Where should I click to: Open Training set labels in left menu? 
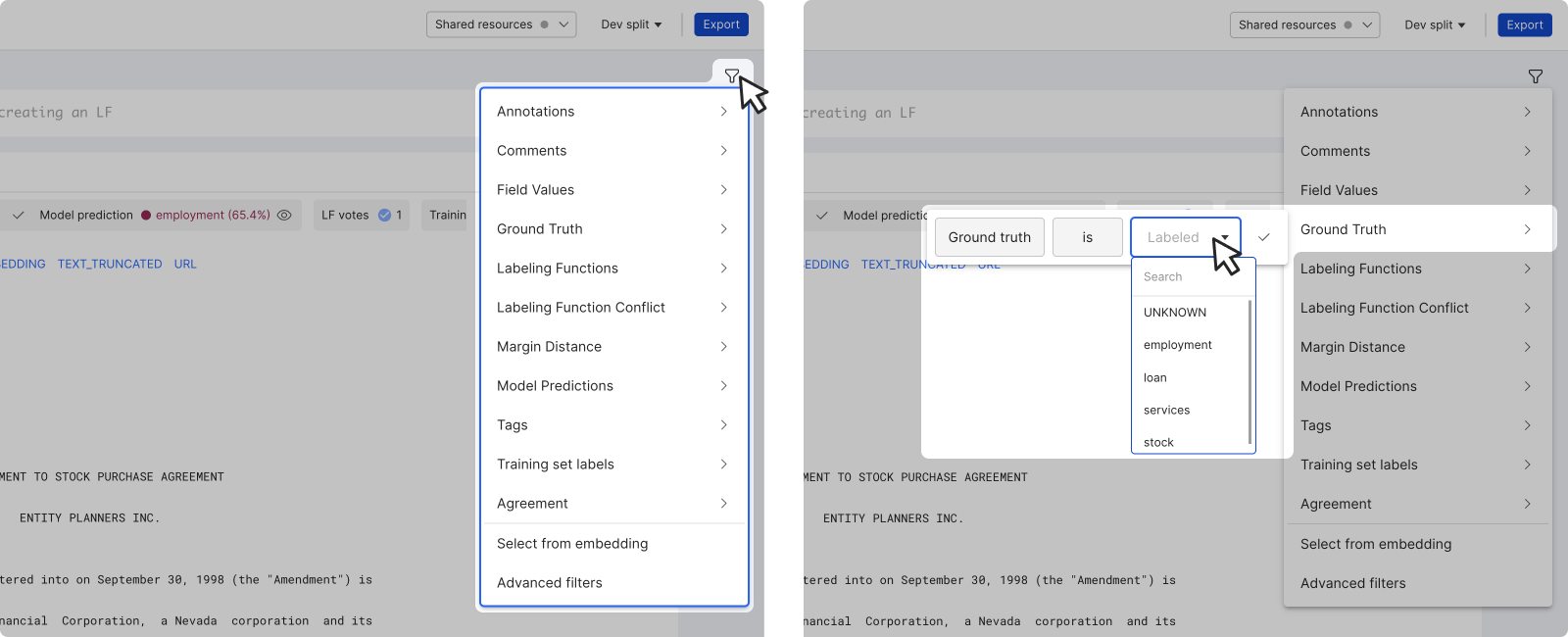click(614, 465)
